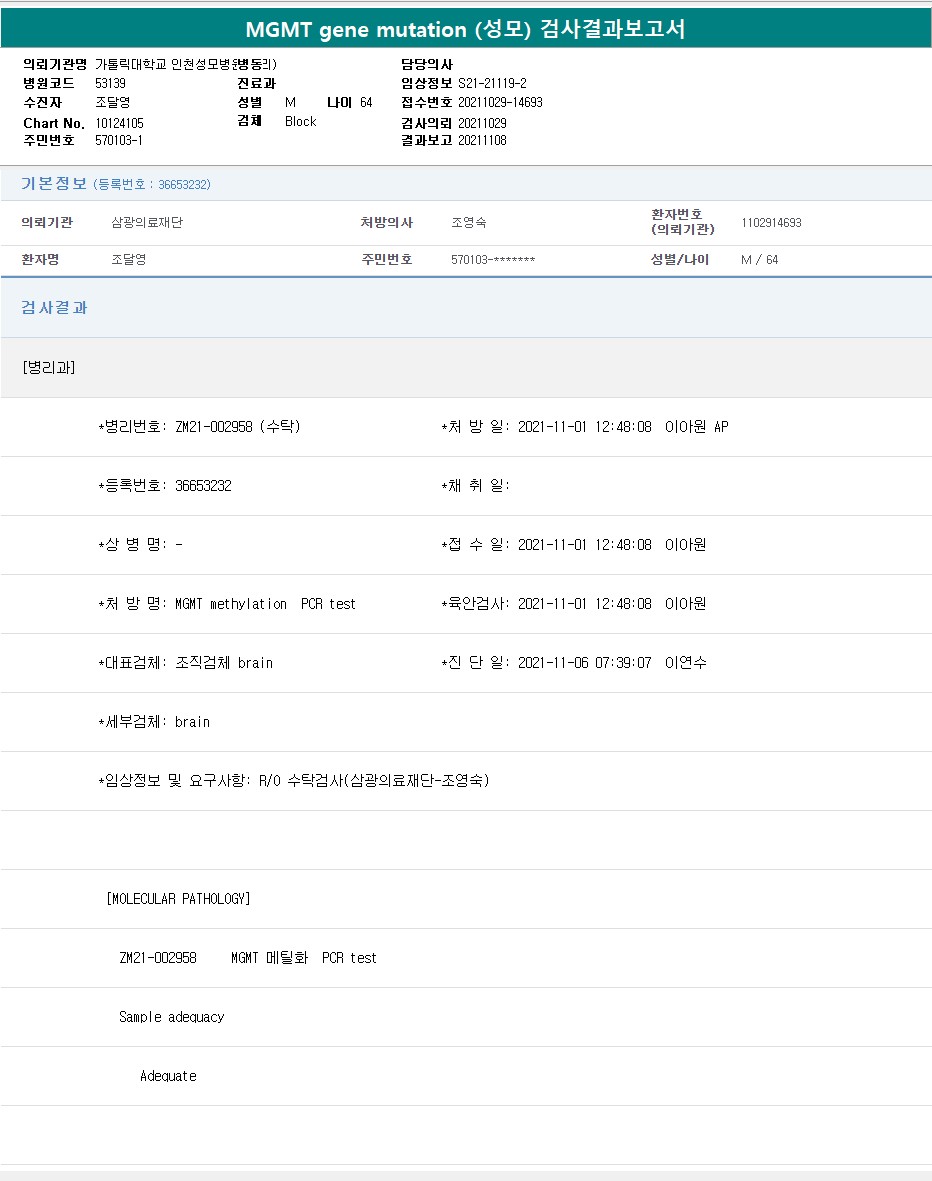Select 'MGMT 메틸화 PCR test' result line

[x=304, y=958]
